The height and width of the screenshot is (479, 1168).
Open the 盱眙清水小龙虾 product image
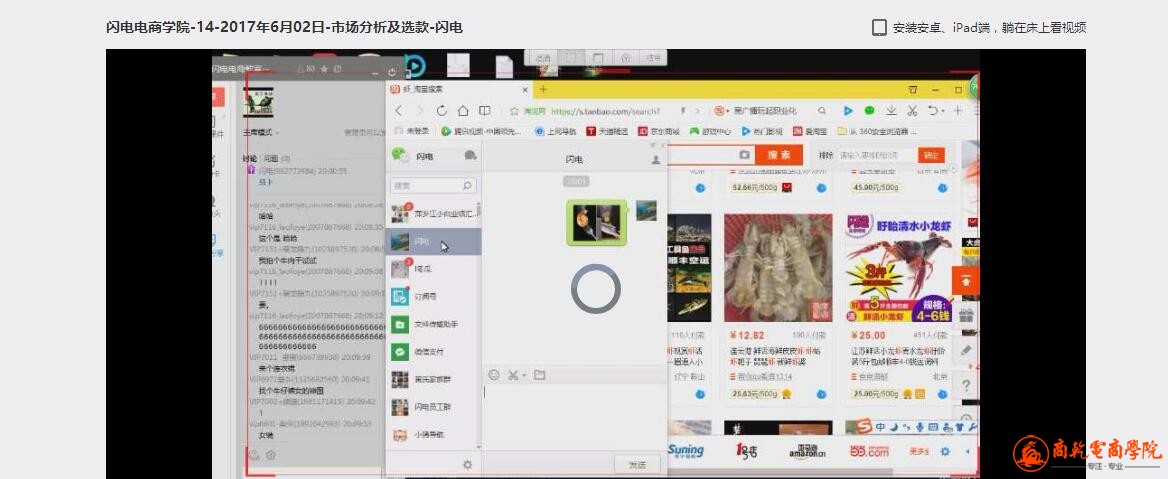[899, 268]
